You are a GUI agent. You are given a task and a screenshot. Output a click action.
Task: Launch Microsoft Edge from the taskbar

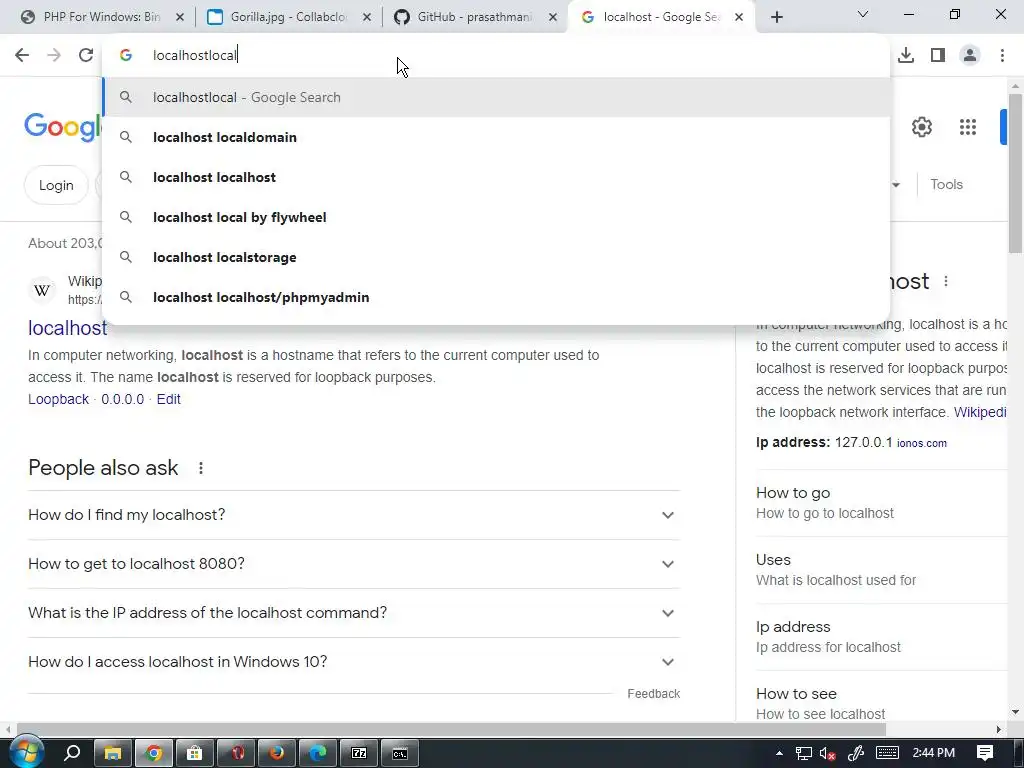coord(318,753)
